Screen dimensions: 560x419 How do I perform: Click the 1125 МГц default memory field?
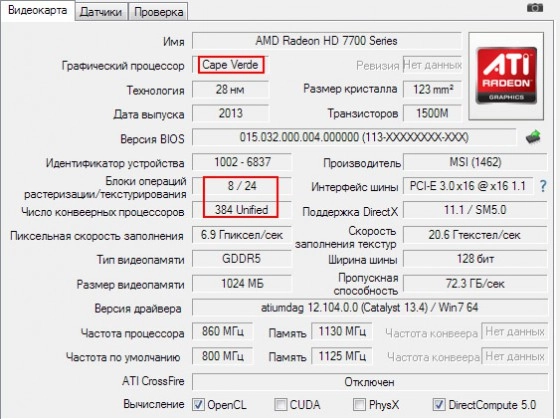(x=342, y=356)
